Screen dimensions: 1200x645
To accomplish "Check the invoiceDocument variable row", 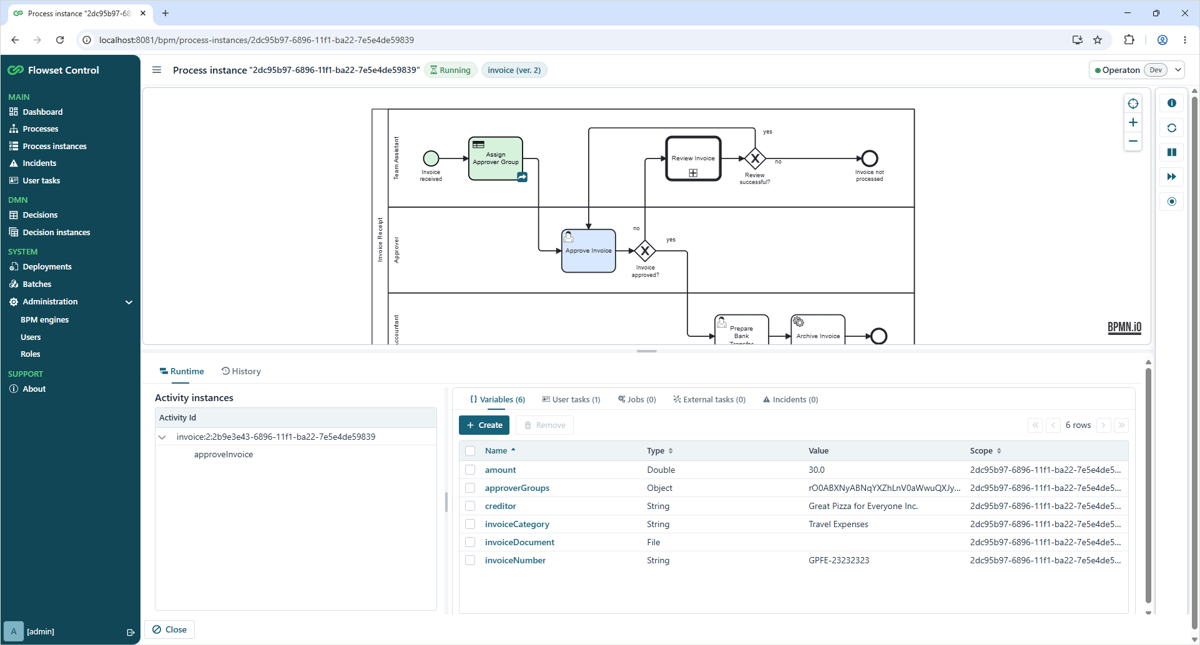I will coord(470,542).
